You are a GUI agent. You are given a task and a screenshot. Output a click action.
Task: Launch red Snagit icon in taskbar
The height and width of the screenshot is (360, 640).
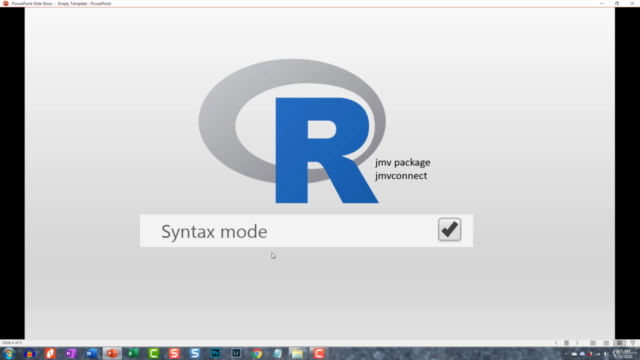coord(174,353)
